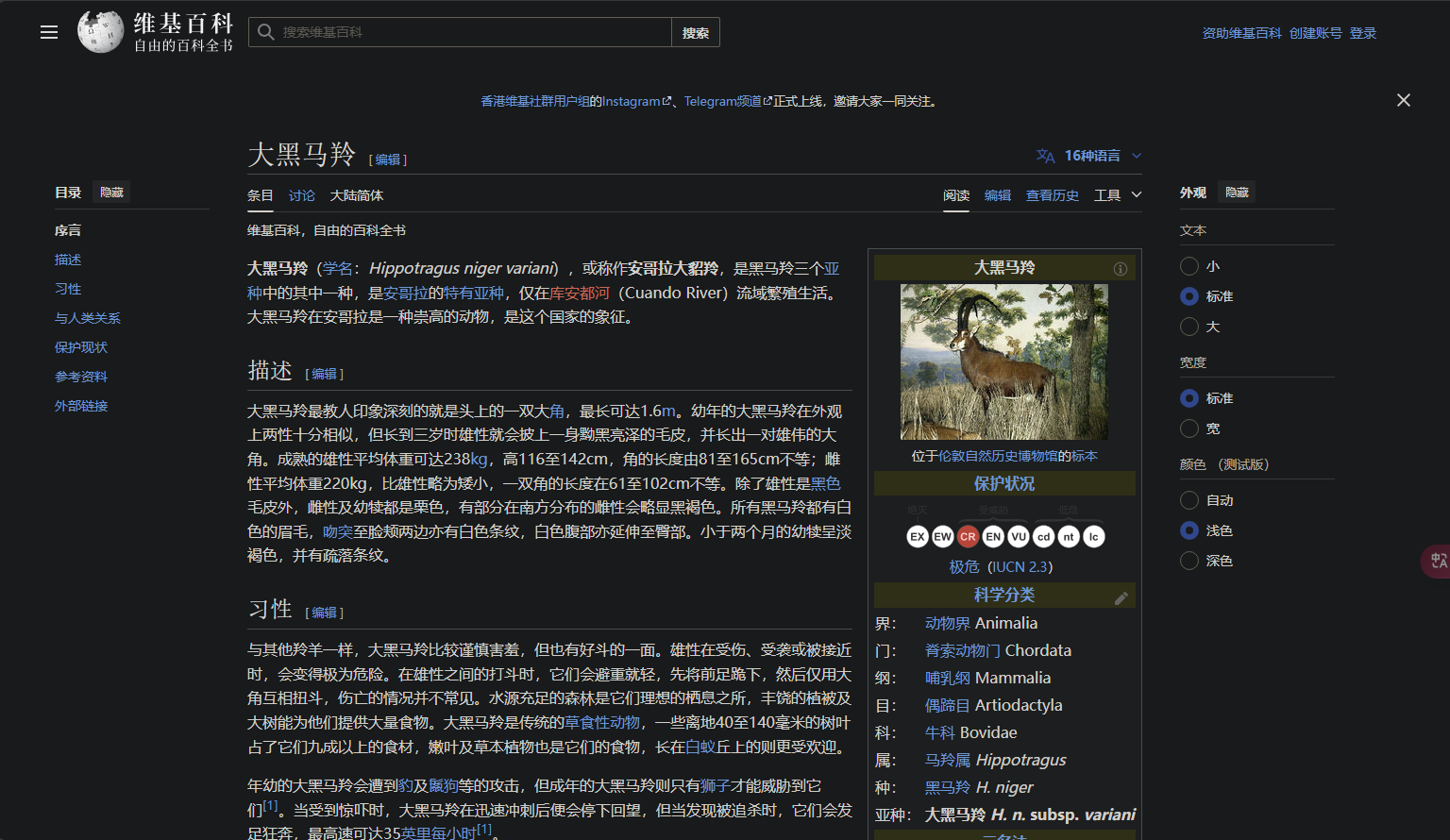Image resolution: width=1450 pixels, height=840 pixels.
Task: Select the 宽 width radio option
Action: (1189, 428)
